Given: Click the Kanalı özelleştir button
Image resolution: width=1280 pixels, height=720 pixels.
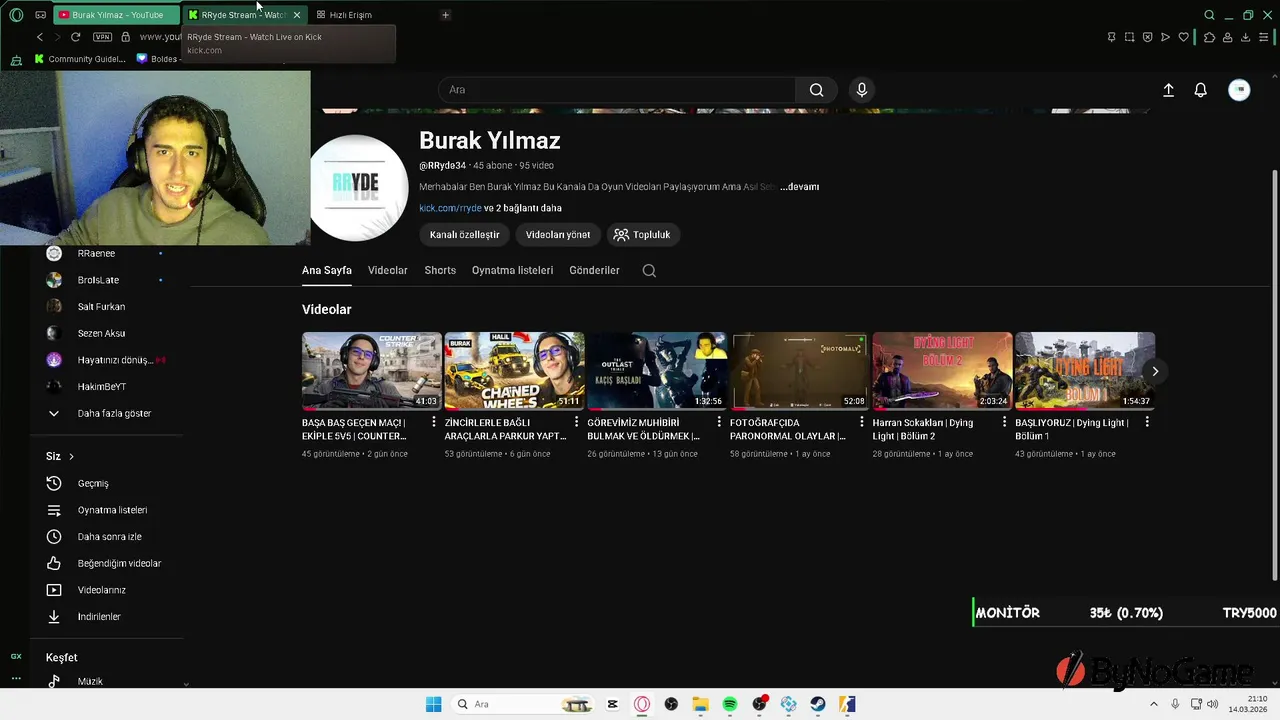Looking at the screenshot, I should point(465,235).
